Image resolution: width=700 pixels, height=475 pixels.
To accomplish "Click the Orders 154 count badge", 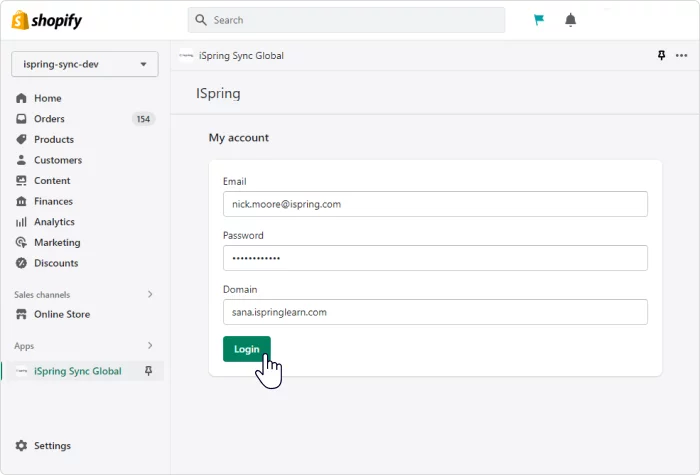I will click(x=143, y=119).
